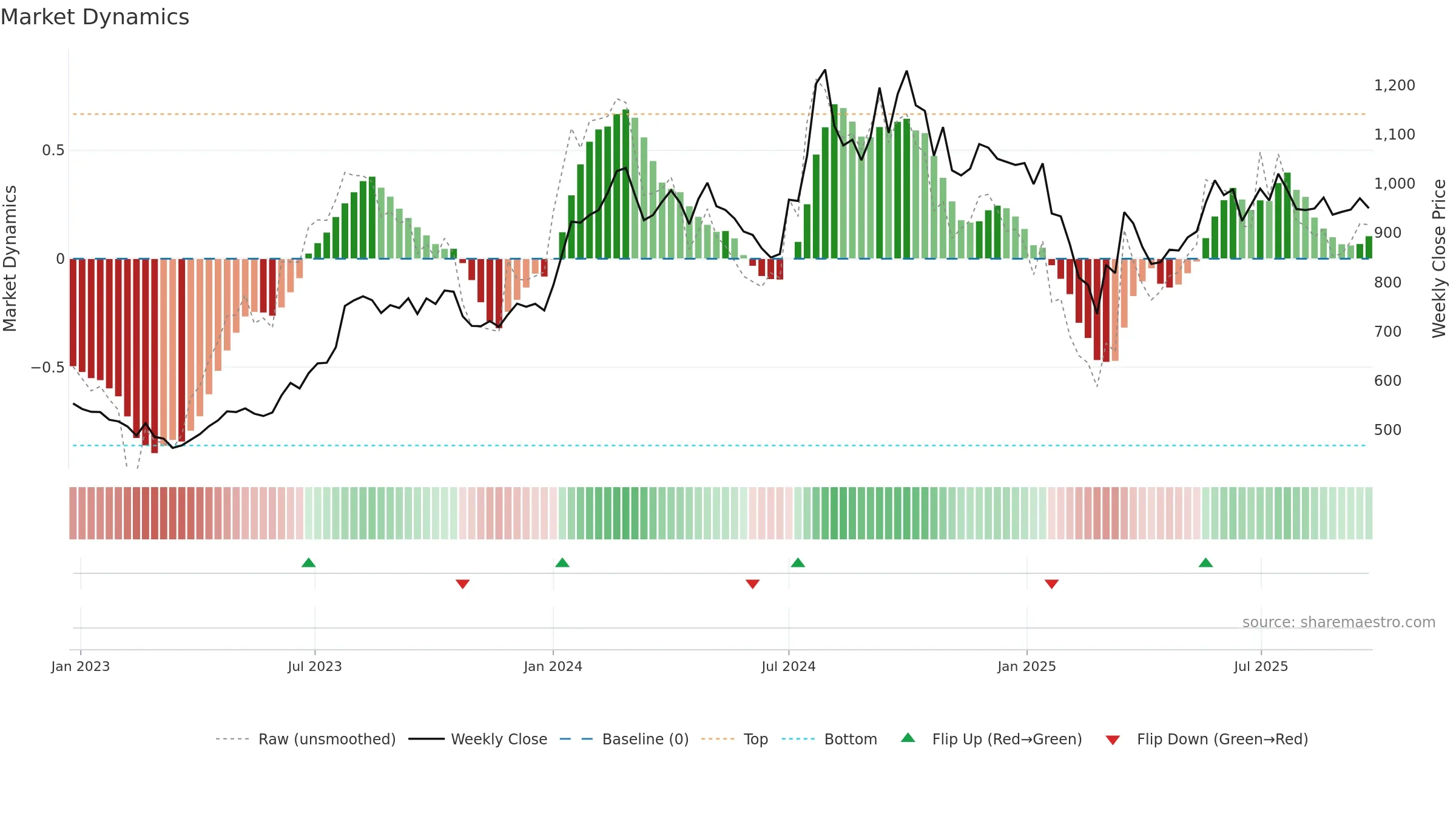
Task: Click the 500 price tick label
Action: [1388, 430]
